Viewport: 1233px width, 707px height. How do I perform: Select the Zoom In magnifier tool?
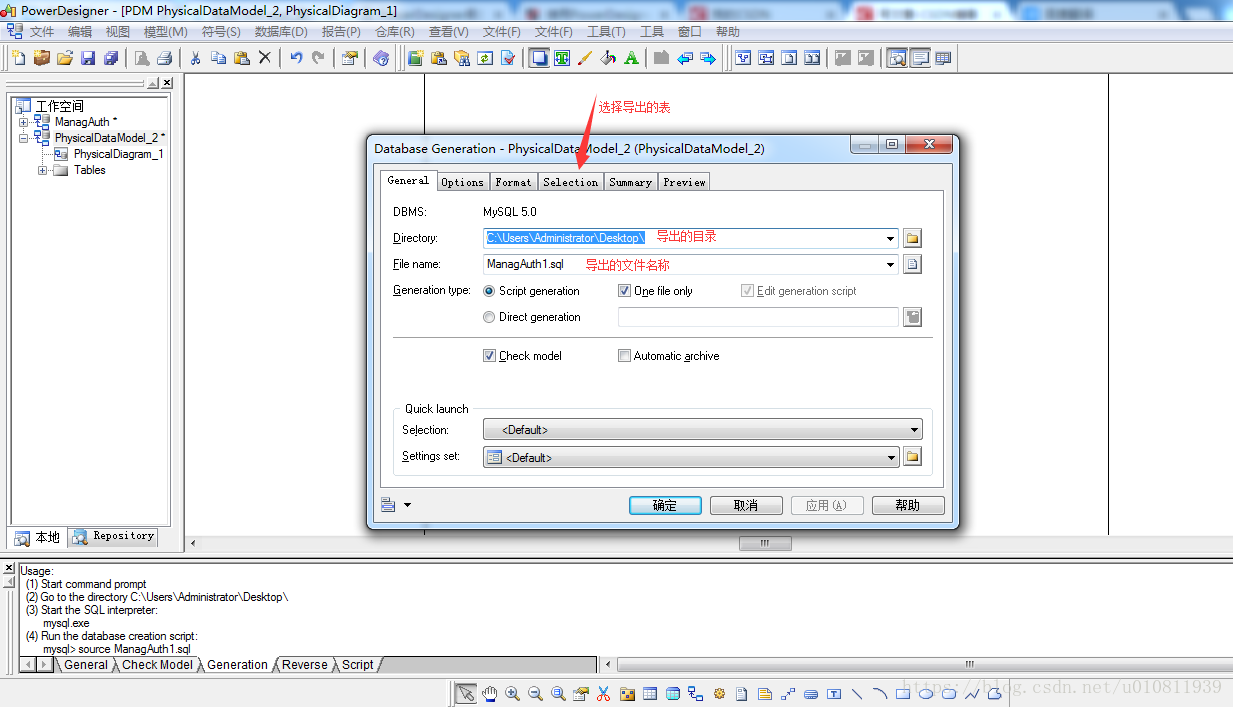[x=512, y=693]
